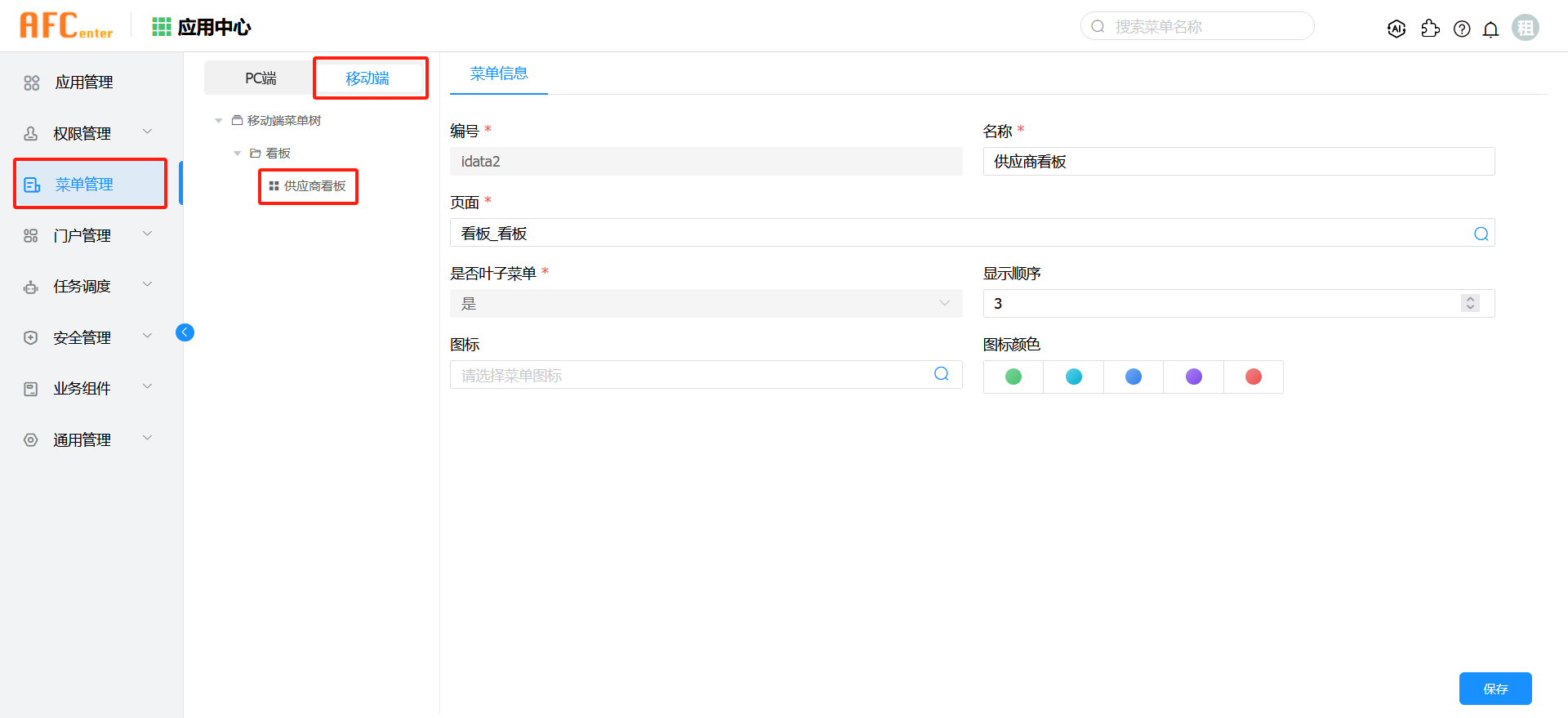This screenshot has height=718, width=1568.
Task: Switch to the PC端 tab
Action: pyautogui.click(x=261, y=78)
